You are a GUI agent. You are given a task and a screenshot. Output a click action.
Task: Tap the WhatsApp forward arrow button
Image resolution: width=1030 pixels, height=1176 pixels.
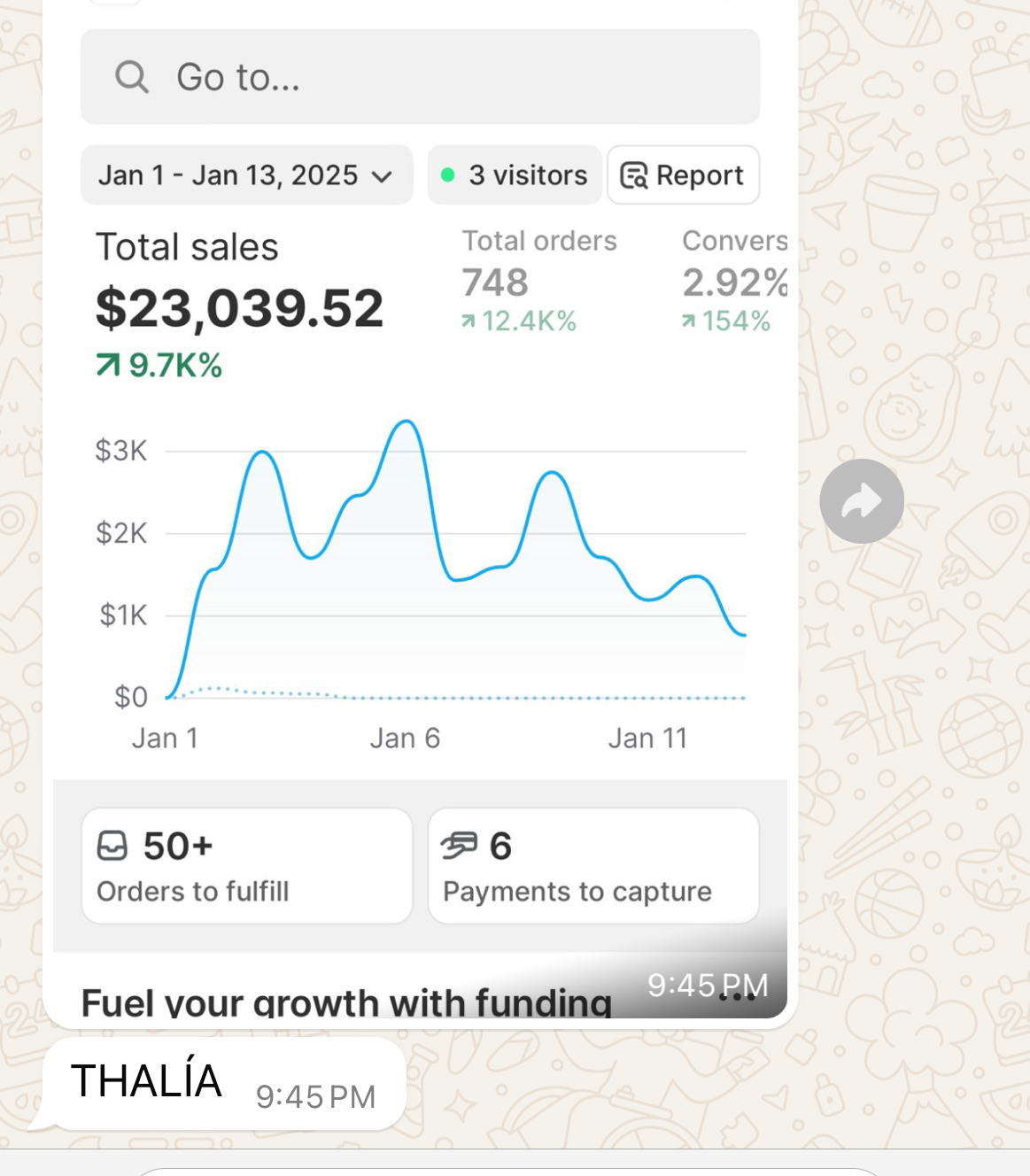coord(861,501)
